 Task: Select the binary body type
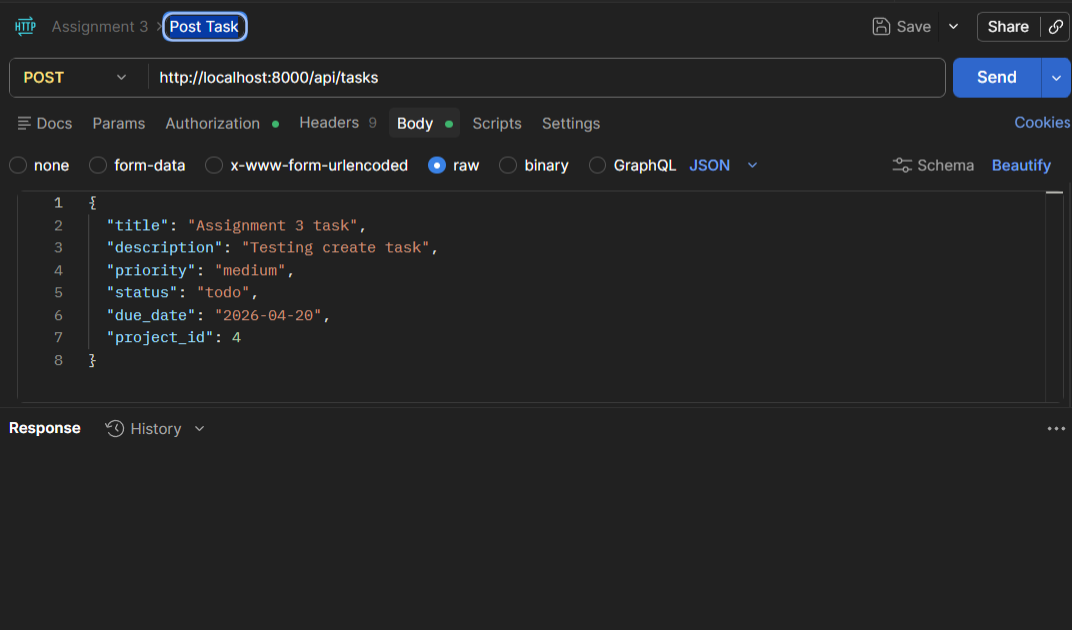508,166
